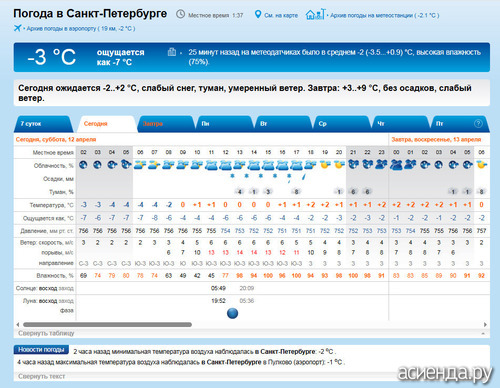500x388 pixels.
Task: Click the weather station house icon
Action: click(315, 14)
